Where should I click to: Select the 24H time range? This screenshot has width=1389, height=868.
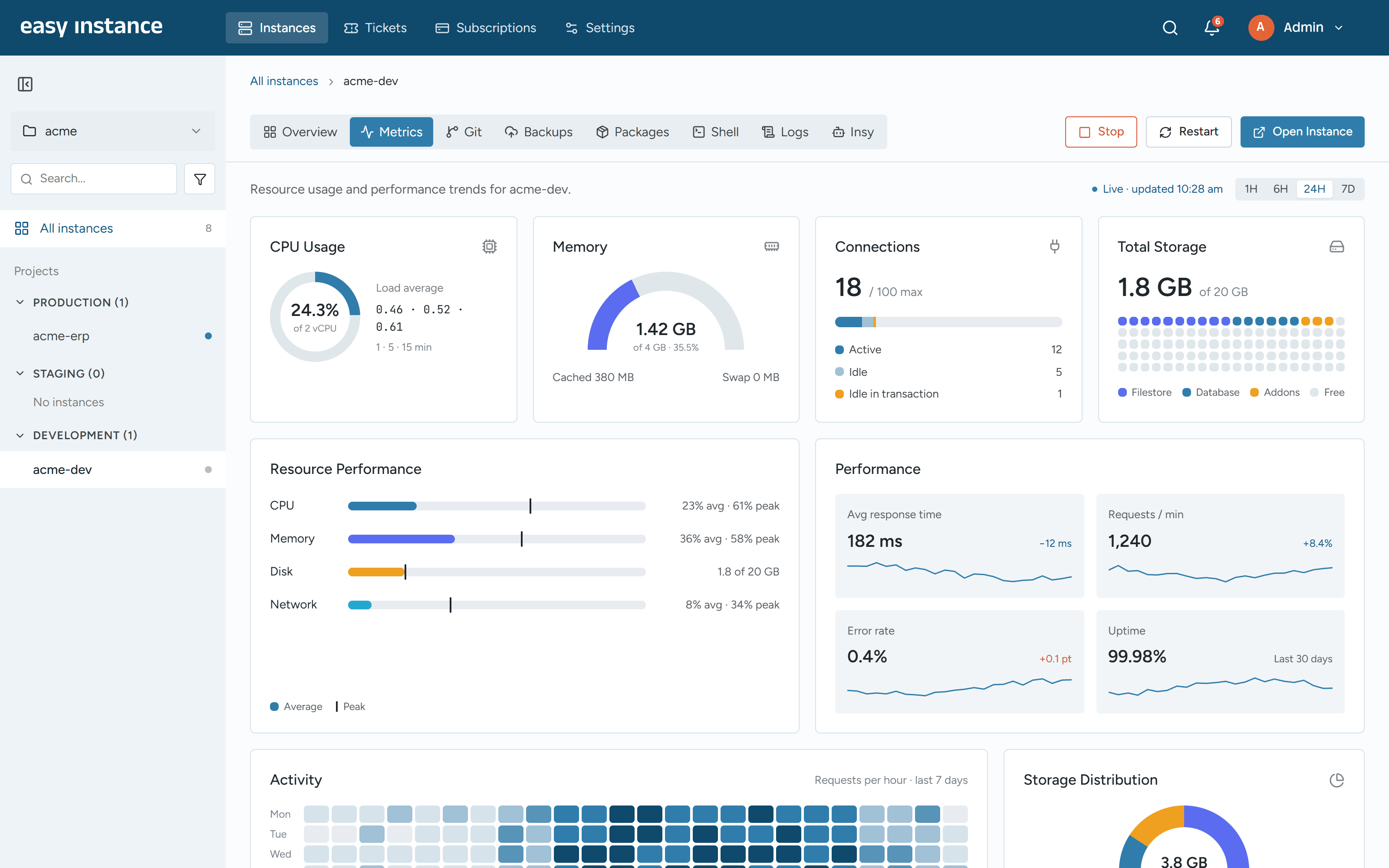pos(1314,189)
